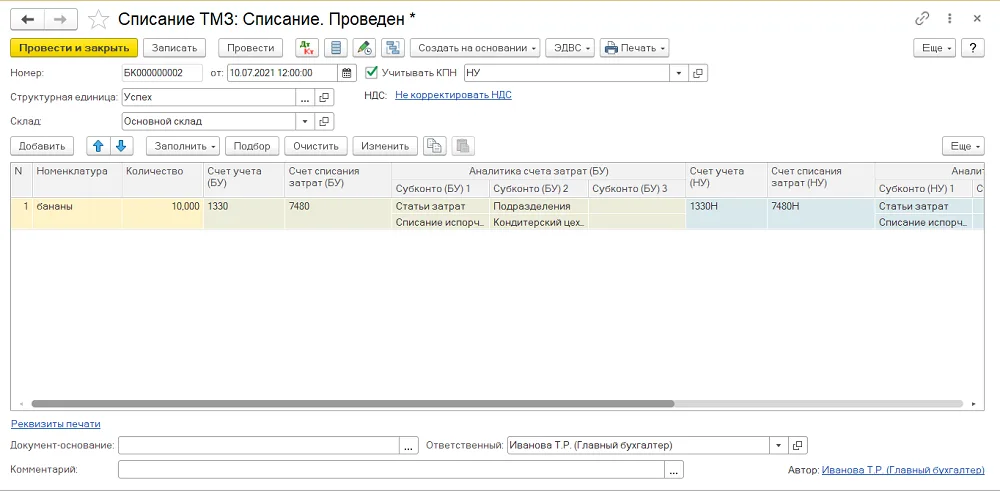Expand НУ field dropdown arrow
Screen dimensions: 1000x491
(679, 73)
